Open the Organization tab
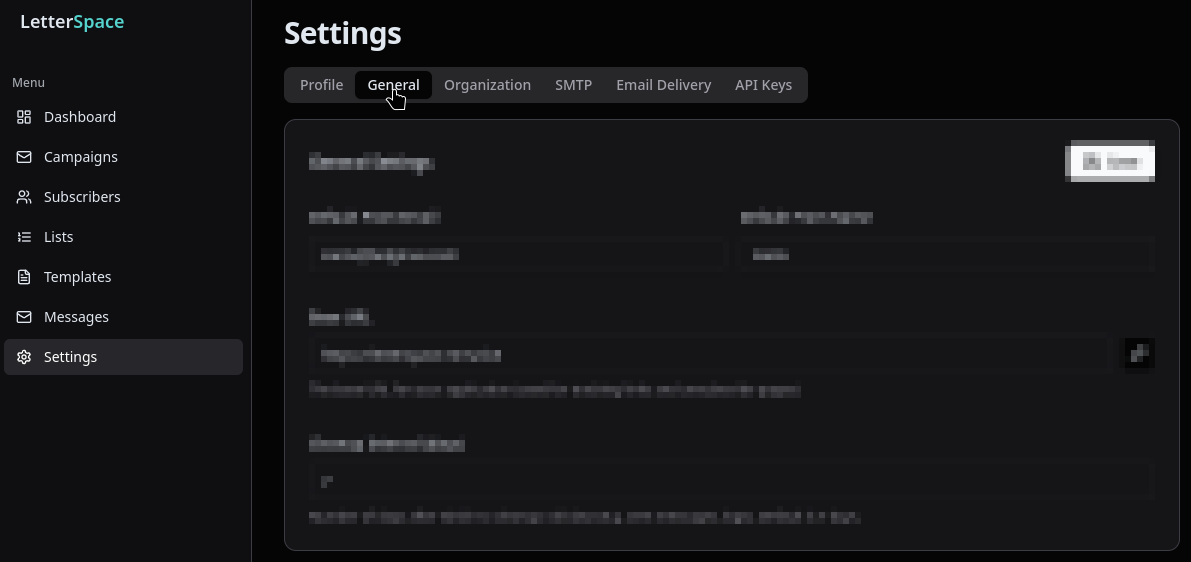 tap(487, 85)
